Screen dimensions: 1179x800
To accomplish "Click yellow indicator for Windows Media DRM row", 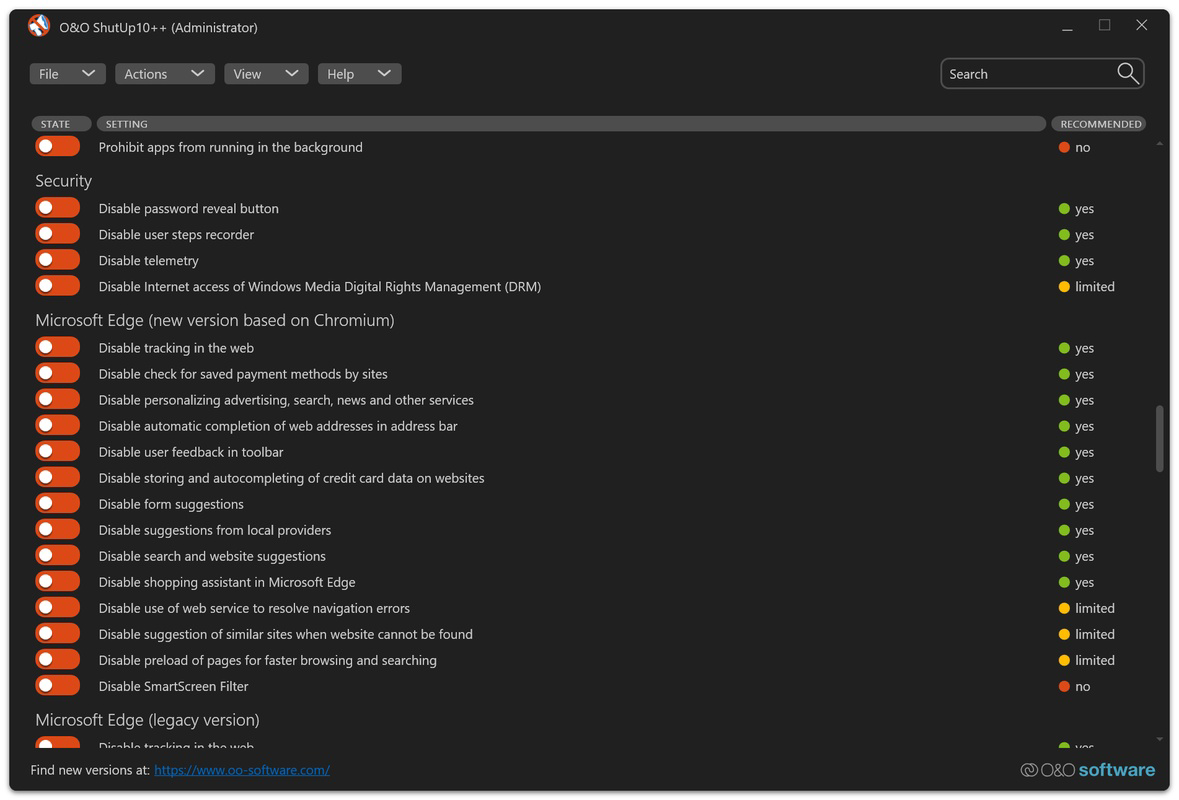I will coord(1064,286).
